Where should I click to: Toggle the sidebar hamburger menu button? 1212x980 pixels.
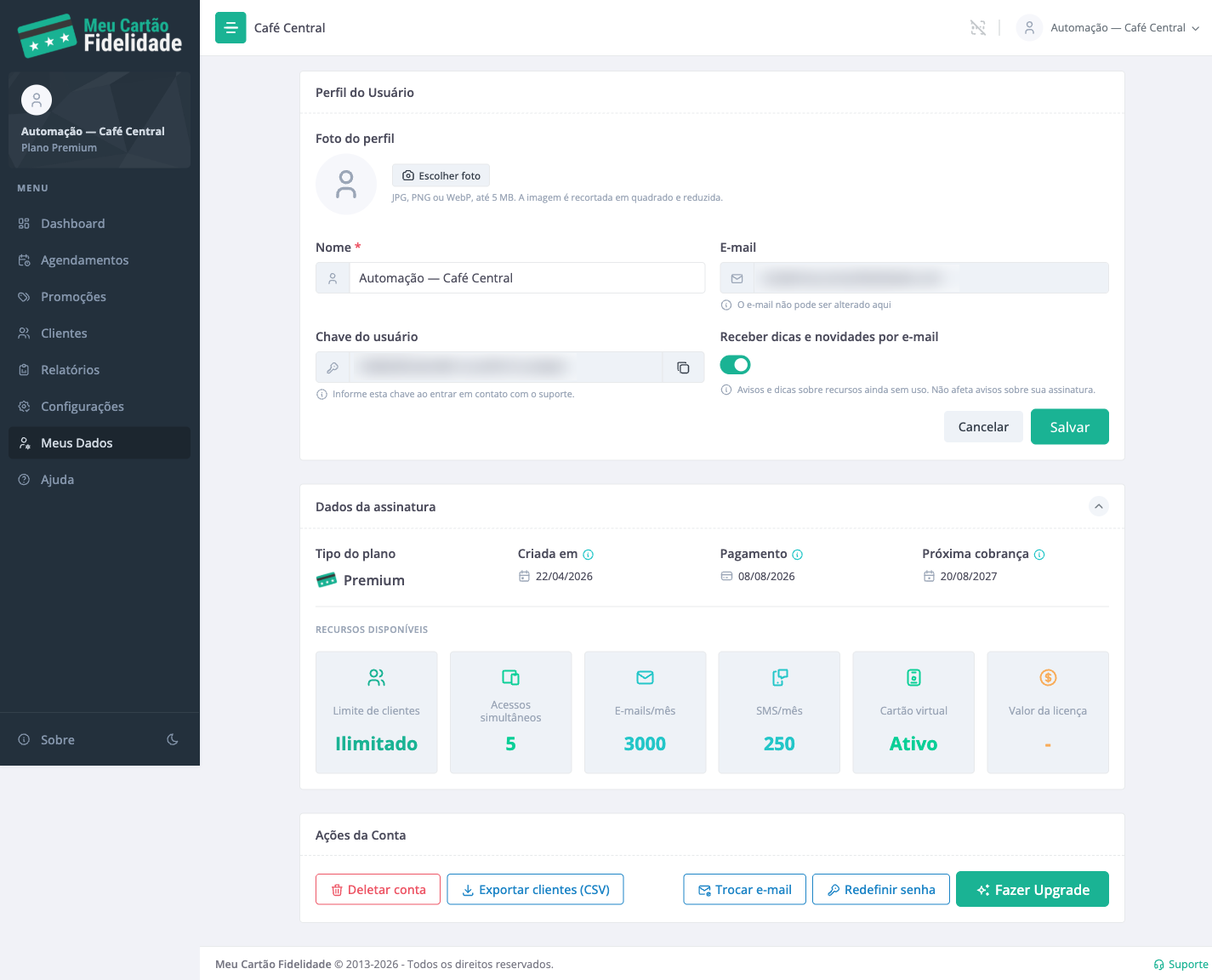click(230, 28)
